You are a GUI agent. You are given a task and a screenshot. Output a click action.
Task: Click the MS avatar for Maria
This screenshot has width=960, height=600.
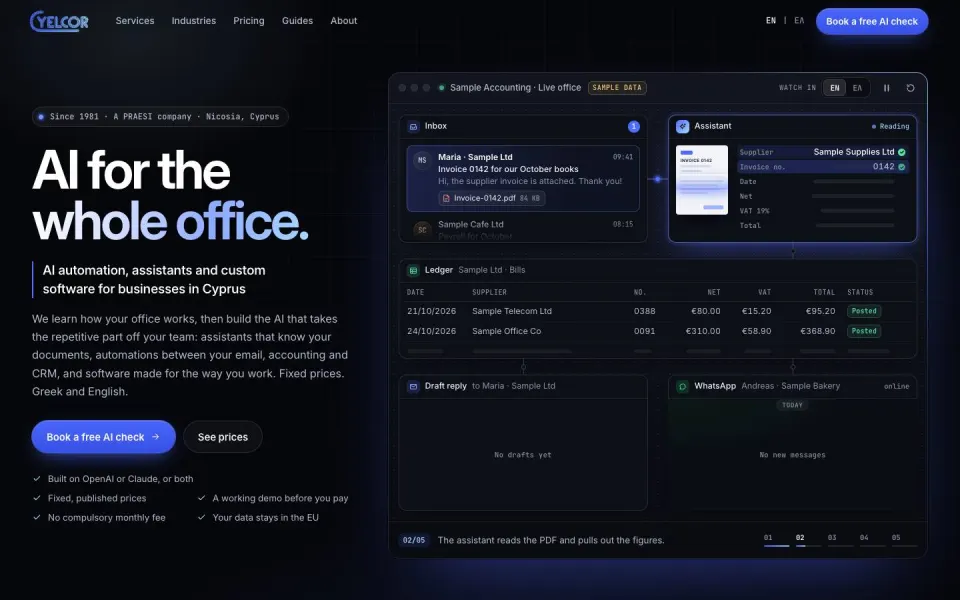[422, 160]
